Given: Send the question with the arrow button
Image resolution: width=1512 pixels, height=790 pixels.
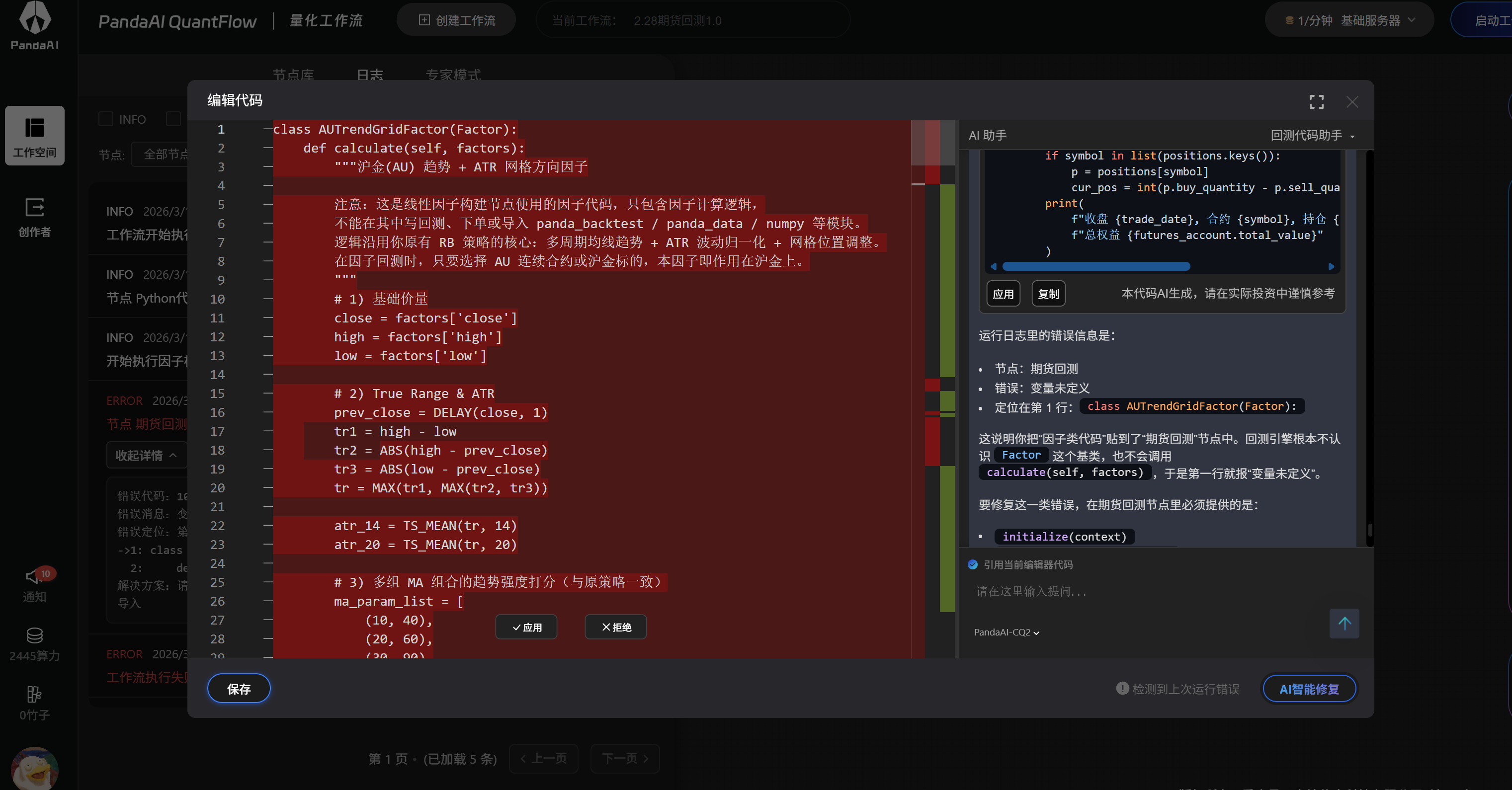Looking at the screenshot, I should (x=1344, y=624).
